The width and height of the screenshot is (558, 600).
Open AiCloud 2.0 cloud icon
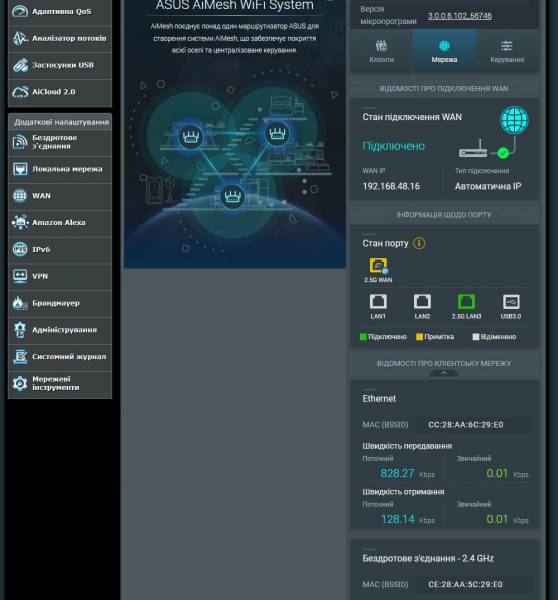pyautogui.click(x=20, y=92)
